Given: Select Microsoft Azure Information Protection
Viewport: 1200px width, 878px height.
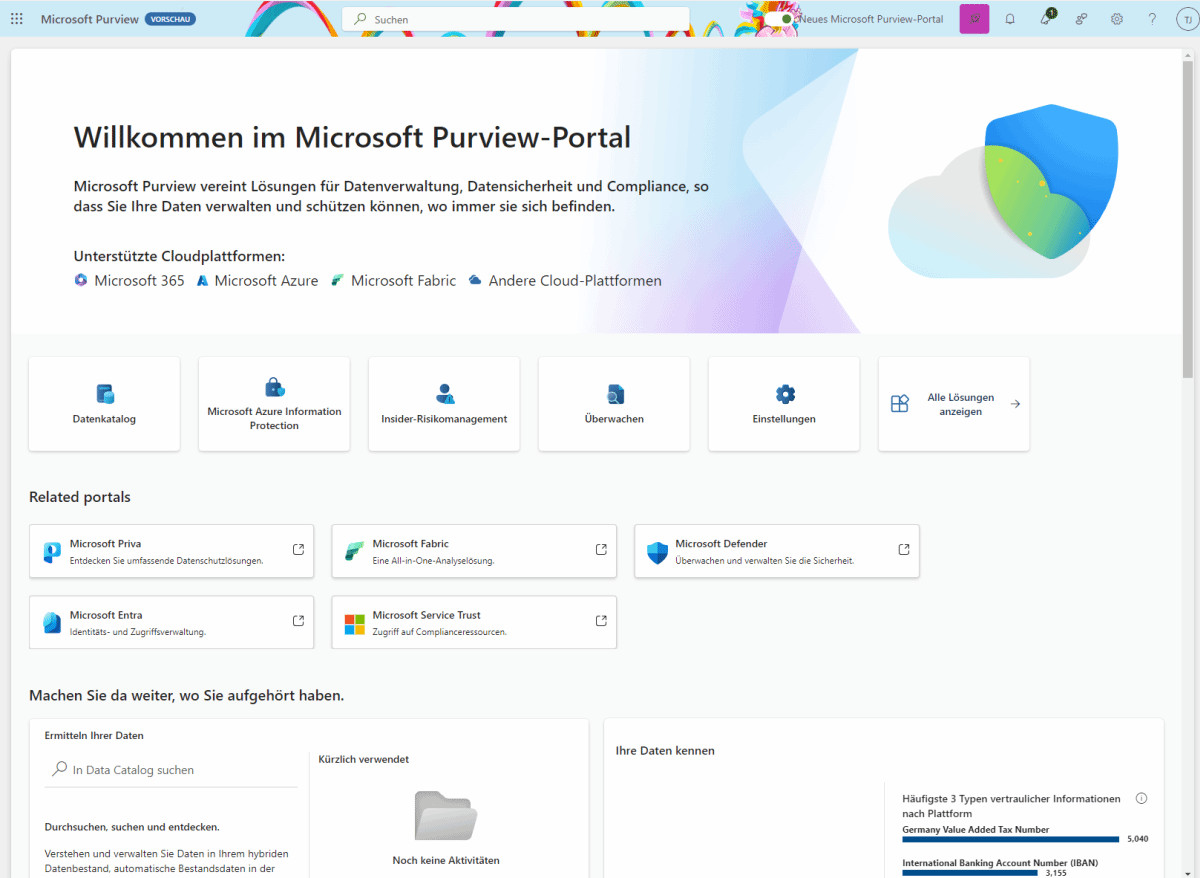Looking at the screenshot, I should 274,404.
